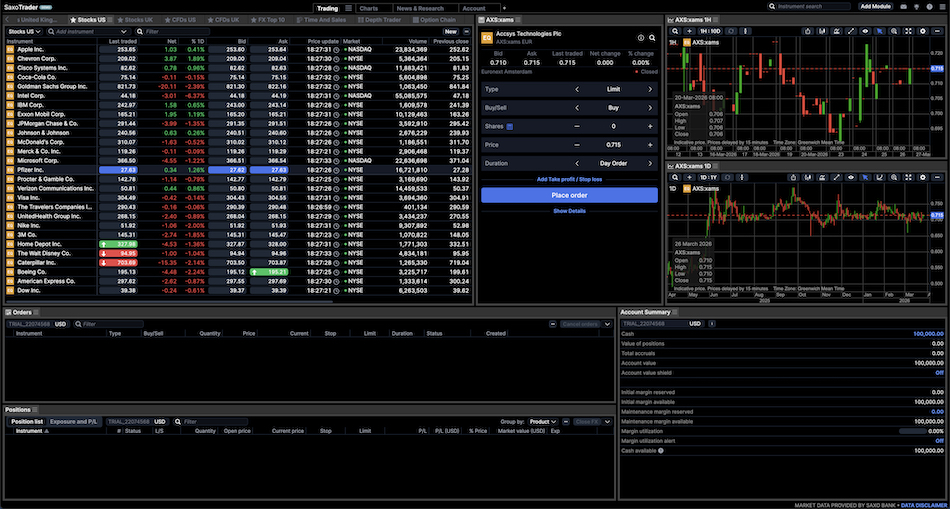Select the Pfizer Inc. row in the watchlist
The image size is (950, 509).
pyautogui.click(x=238, y=170)
